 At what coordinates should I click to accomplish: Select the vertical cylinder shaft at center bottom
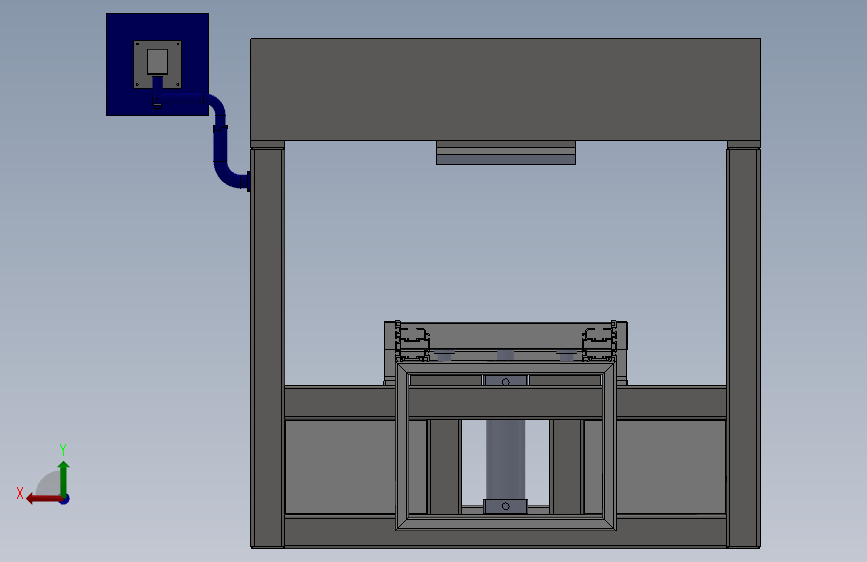[x=505, y=459]
